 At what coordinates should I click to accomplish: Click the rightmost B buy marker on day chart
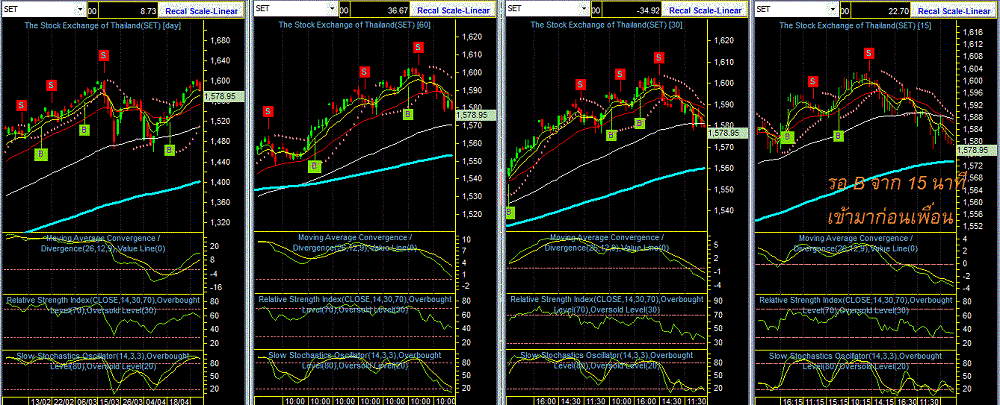[170, 150]
